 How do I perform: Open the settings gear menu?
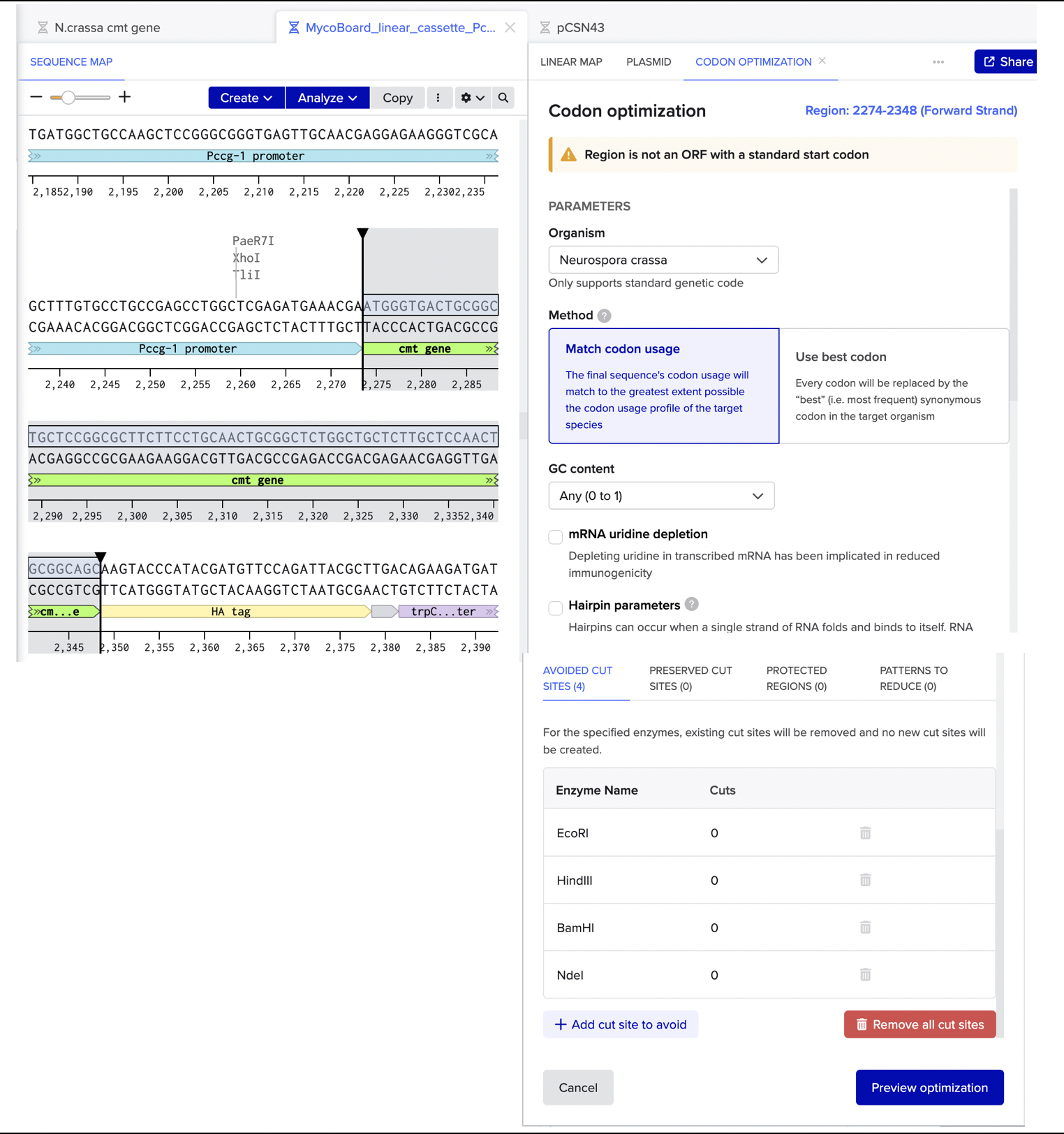point(473,98)
